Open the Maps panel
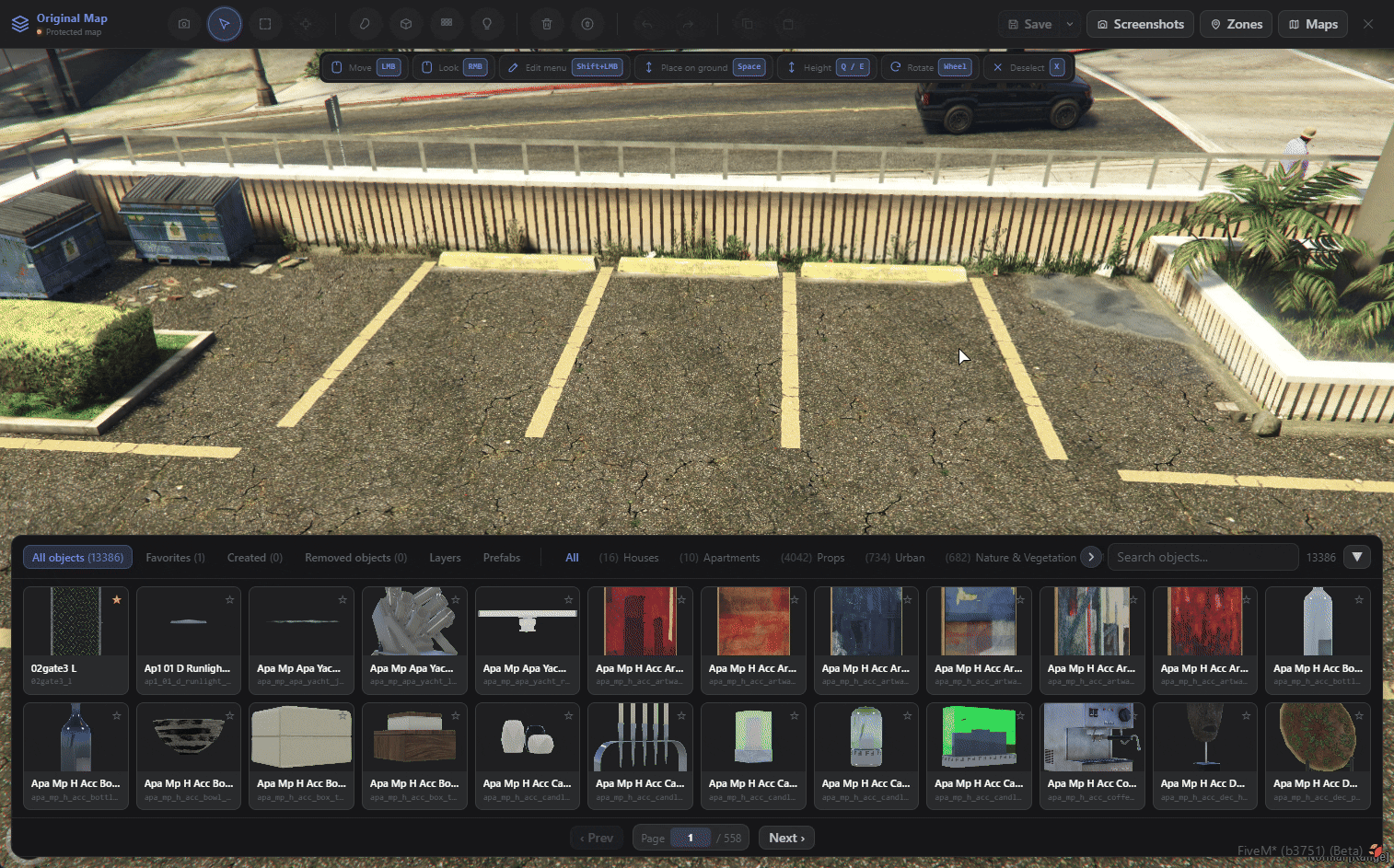 [x=1313, y=24]
